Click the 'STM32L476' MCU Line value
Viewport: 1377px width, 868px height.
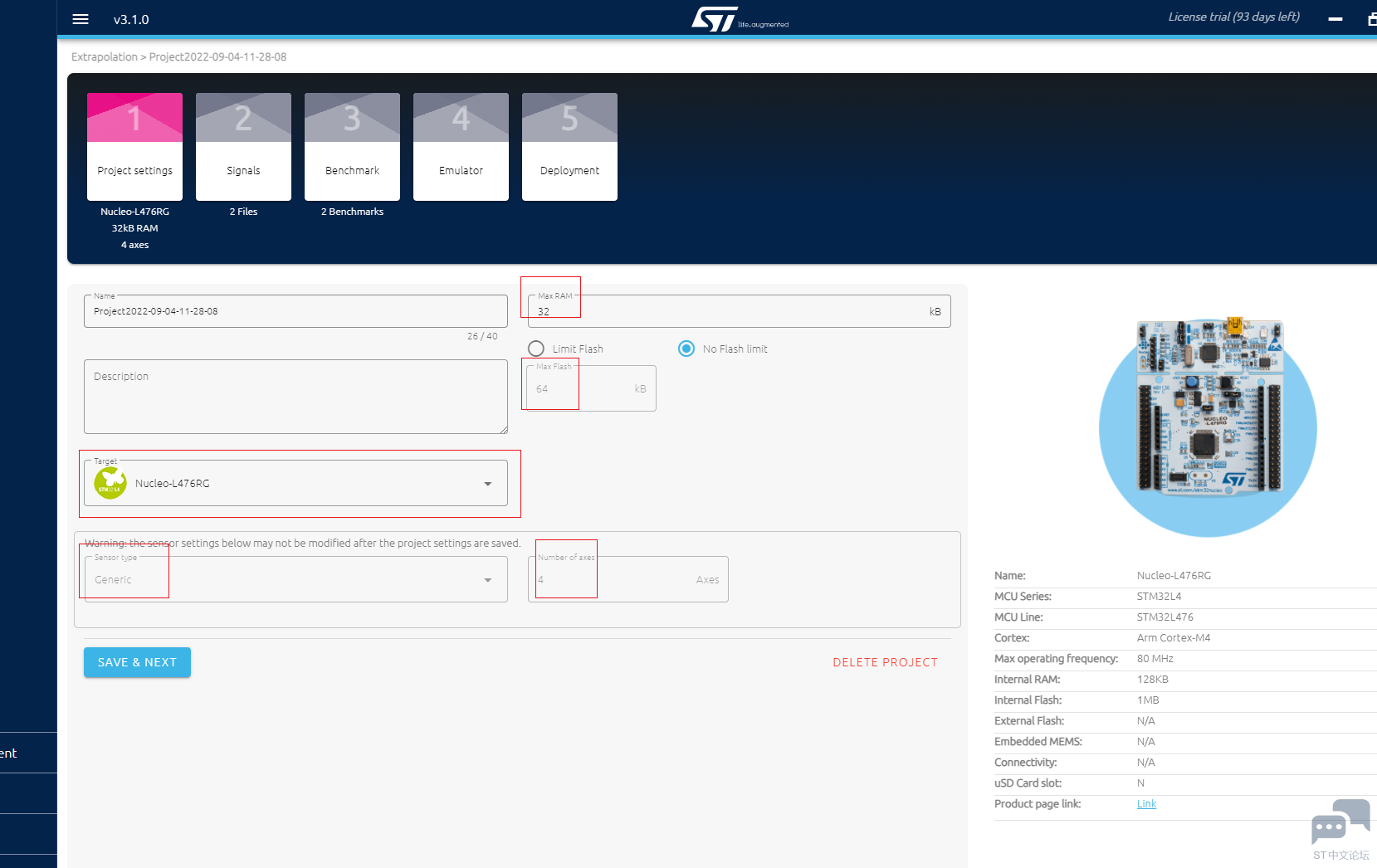coord(1165,617)
